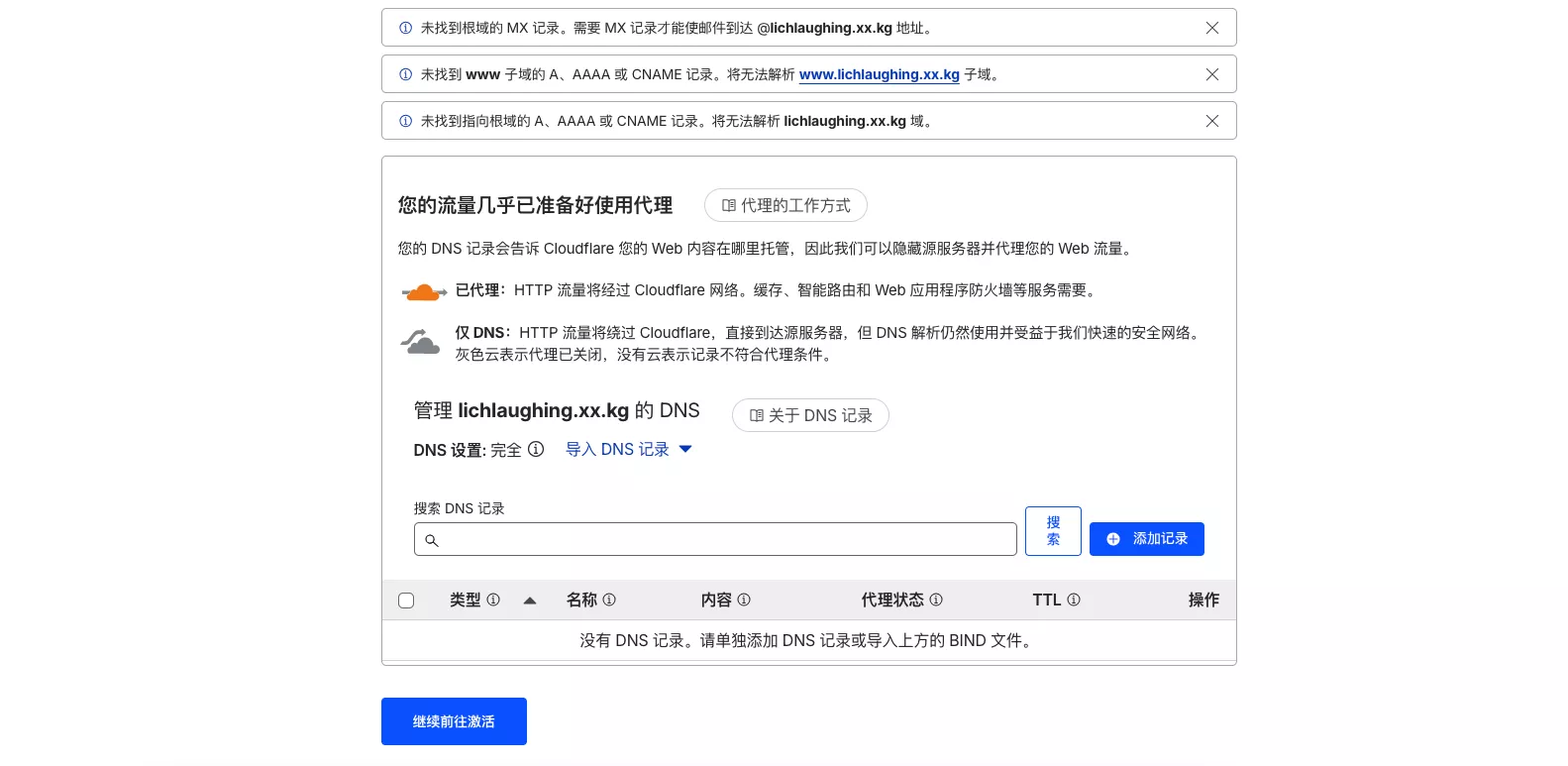Click info icon beside 代理状态 column header

pos(936,600)
